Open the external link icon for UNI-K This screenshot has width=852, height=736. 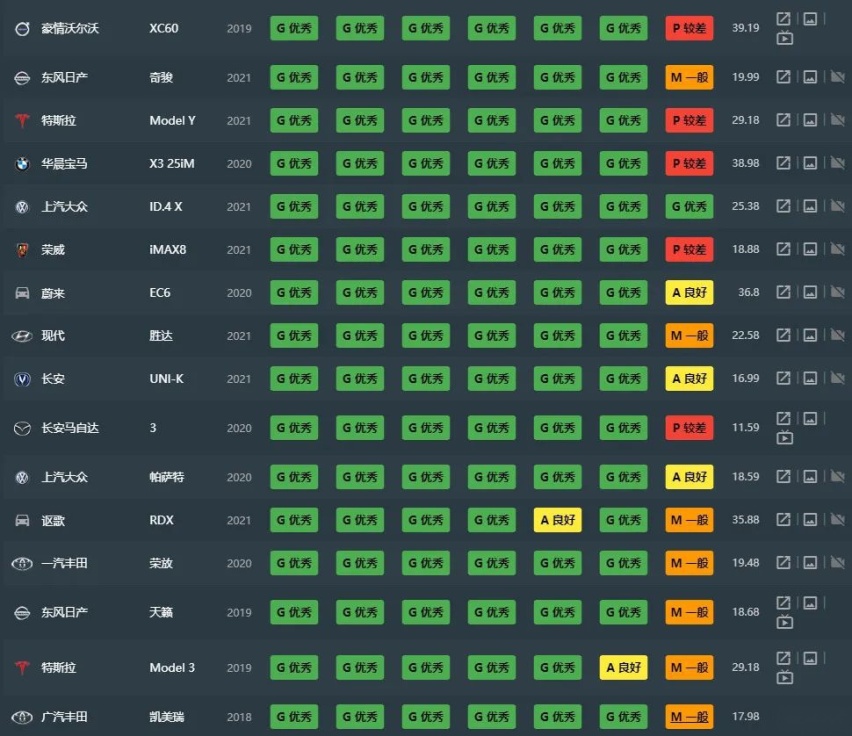coord(783,378)
